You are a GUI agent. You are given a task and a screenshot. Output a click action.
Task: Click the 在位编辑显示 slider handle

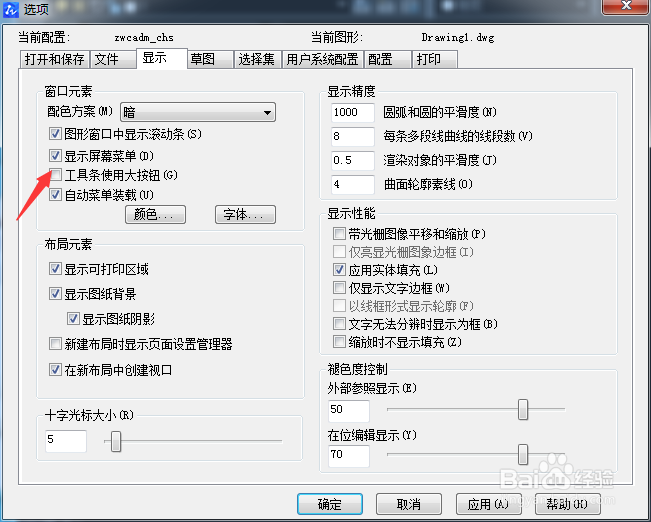[523, 454]
